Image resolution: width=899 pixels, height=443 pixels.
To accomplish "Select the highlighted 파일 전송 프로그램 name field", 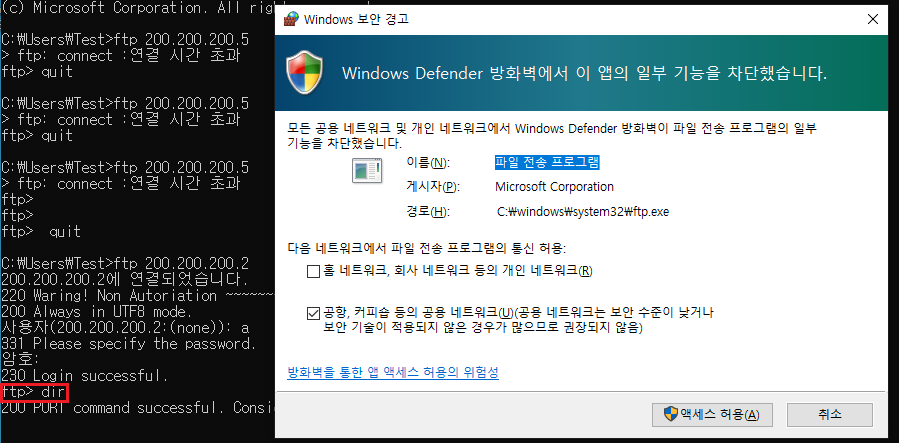I will coord(547,163).
